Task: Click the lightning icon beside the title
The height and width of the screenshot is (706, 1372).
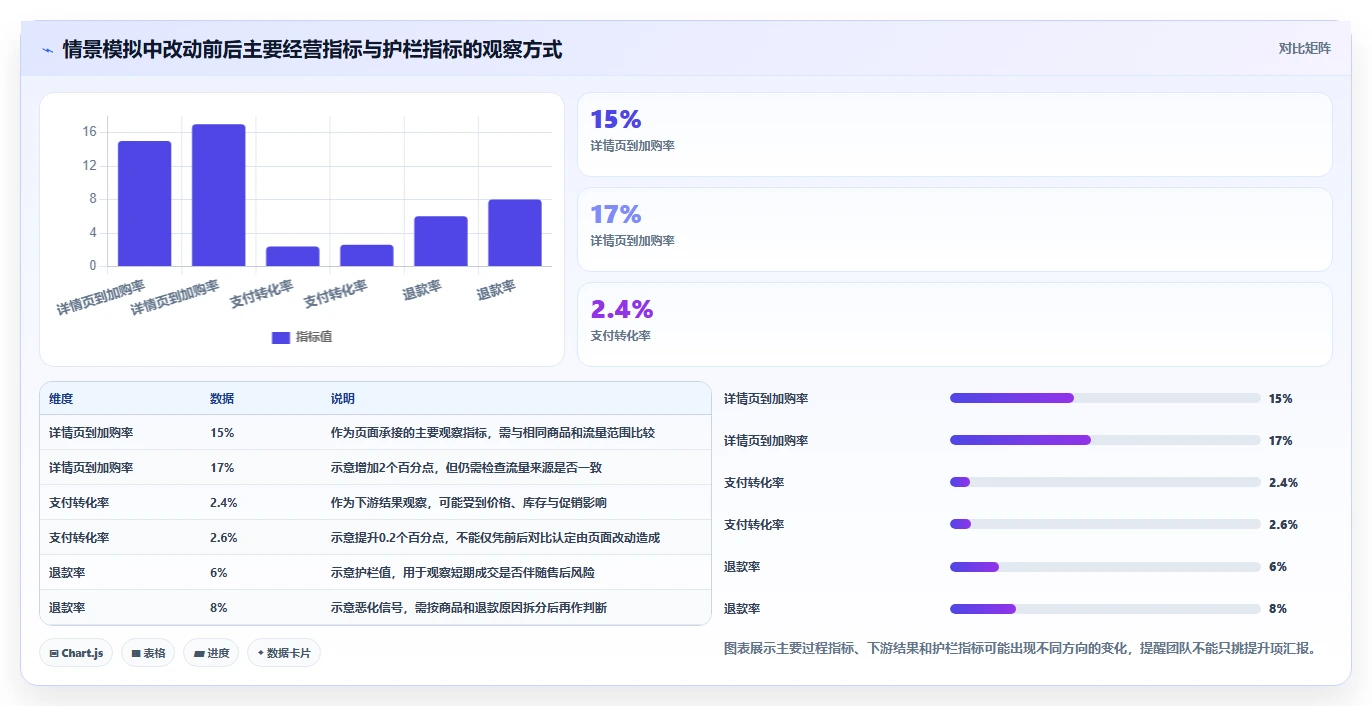Action: click(47, 50)
